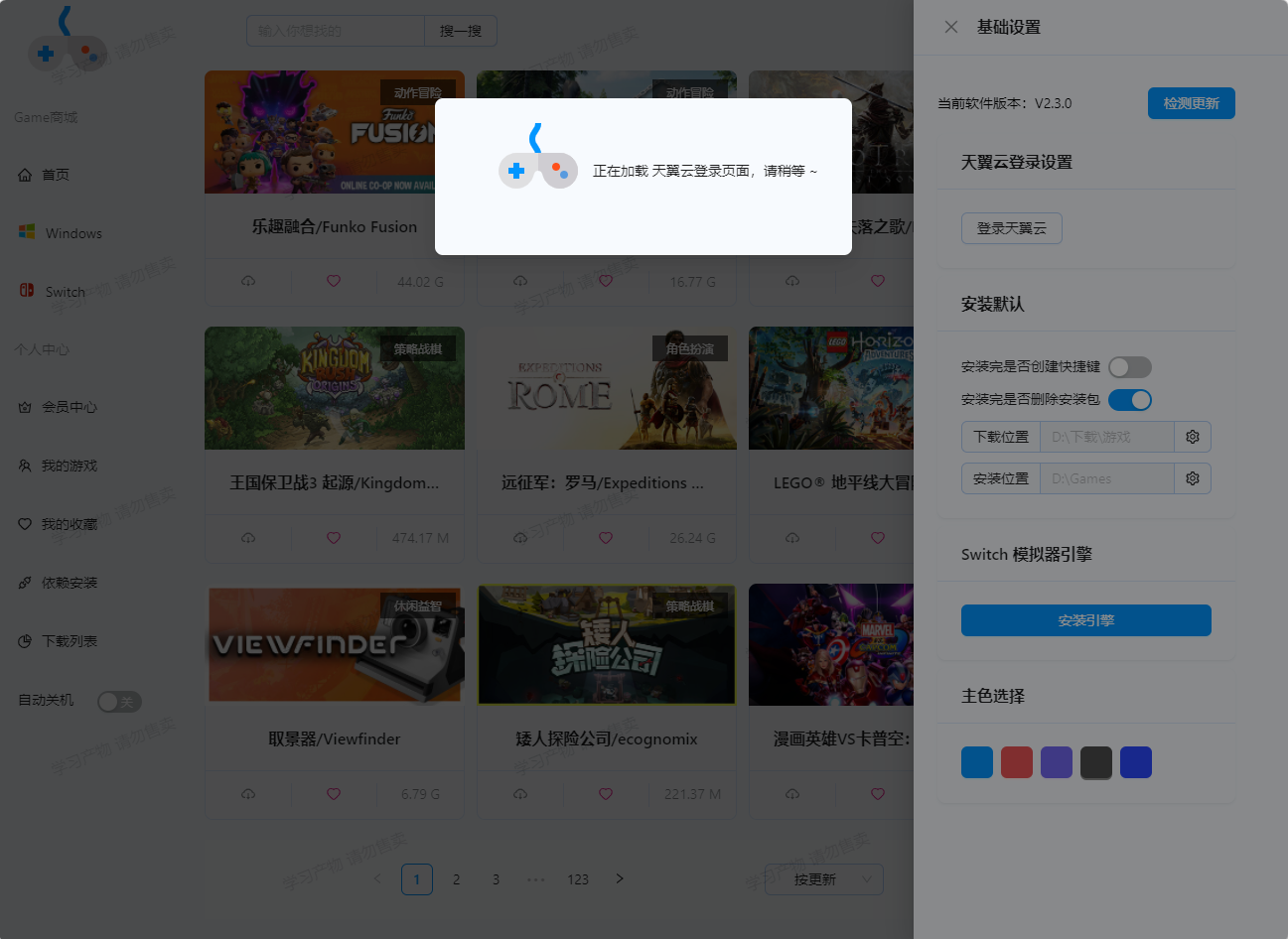The height and width of the screenshot is (939, 1288).
Task: Favorite Kingdom Rush Origins with heart
Action: [334, 538]
